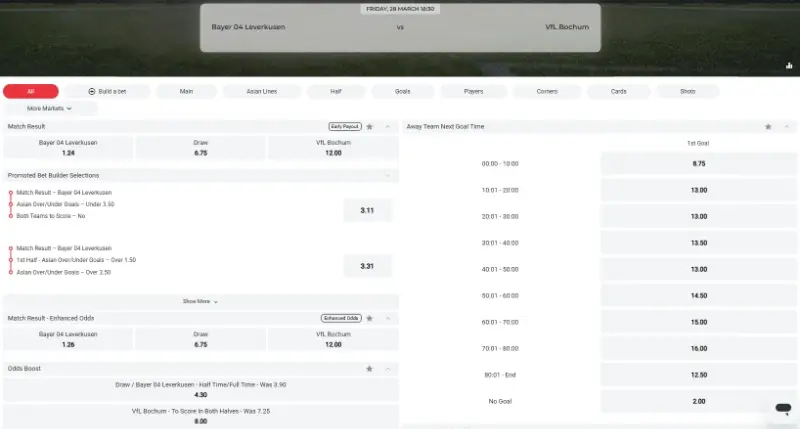Screen dimensions: 800x429
Task: Bet 20:01 - 30:00 goal time odds
Action: point(698,216)
